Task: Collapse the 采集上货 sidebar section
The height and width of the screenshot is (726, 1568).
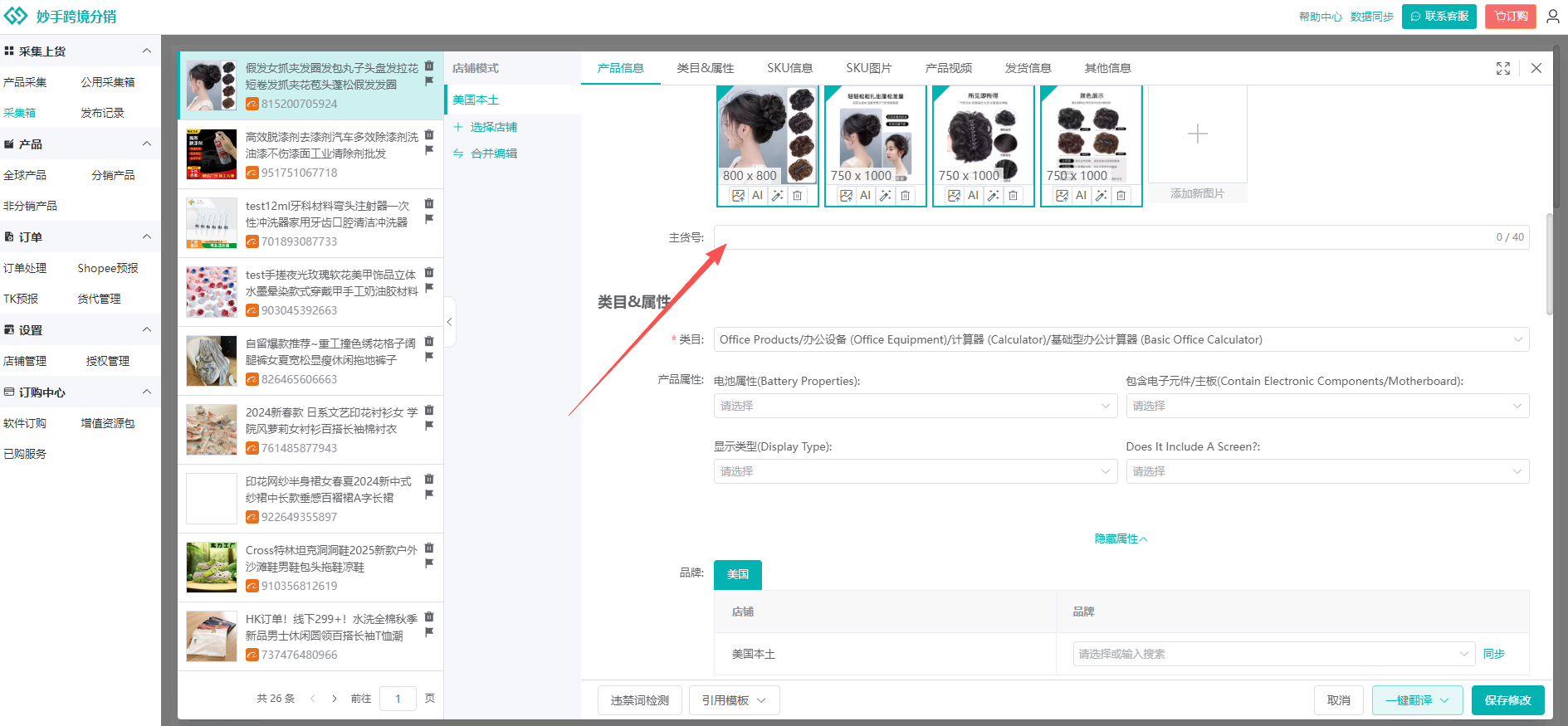Action: 147,51
